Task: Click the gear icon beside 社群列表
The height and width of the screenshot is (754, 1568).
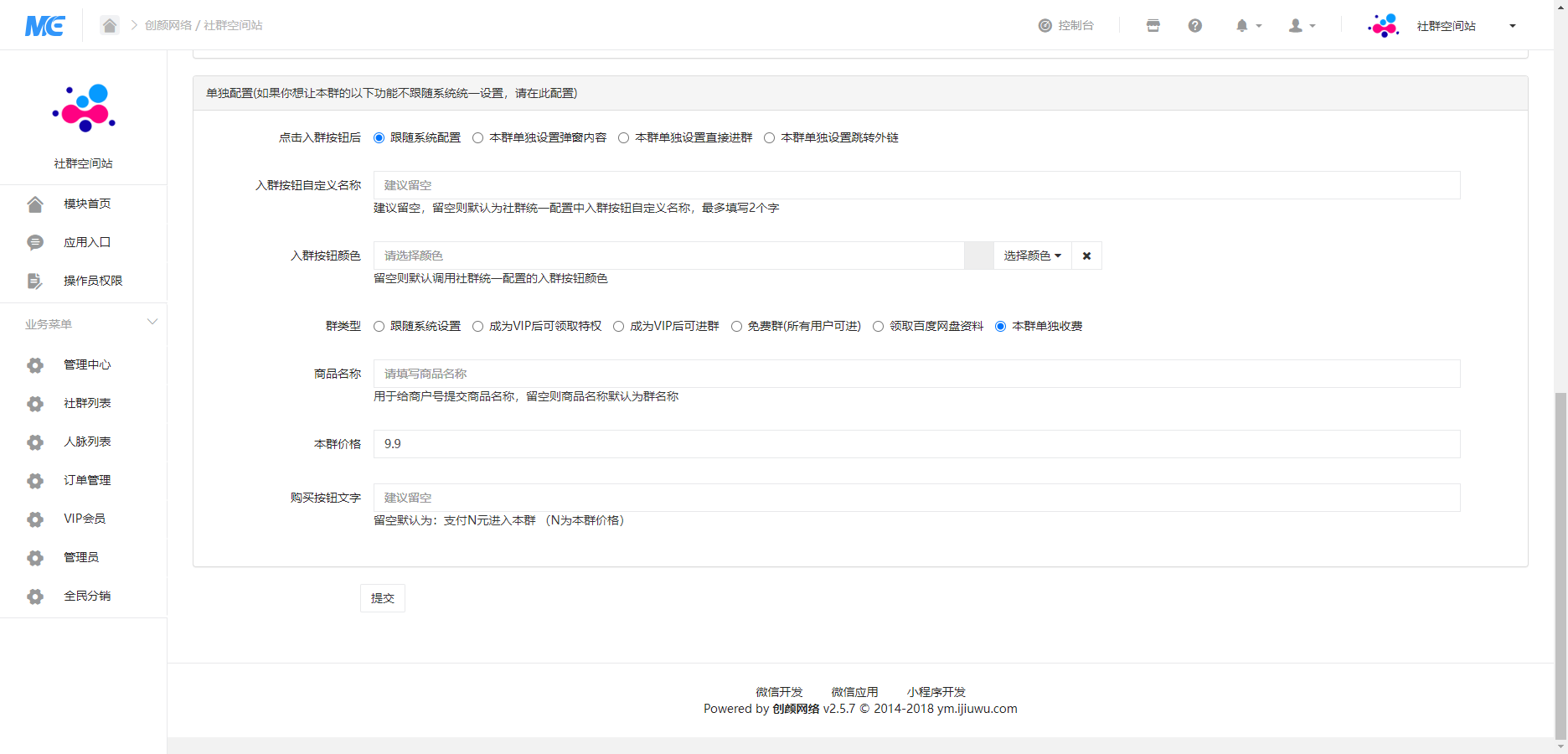Action: 35,404
